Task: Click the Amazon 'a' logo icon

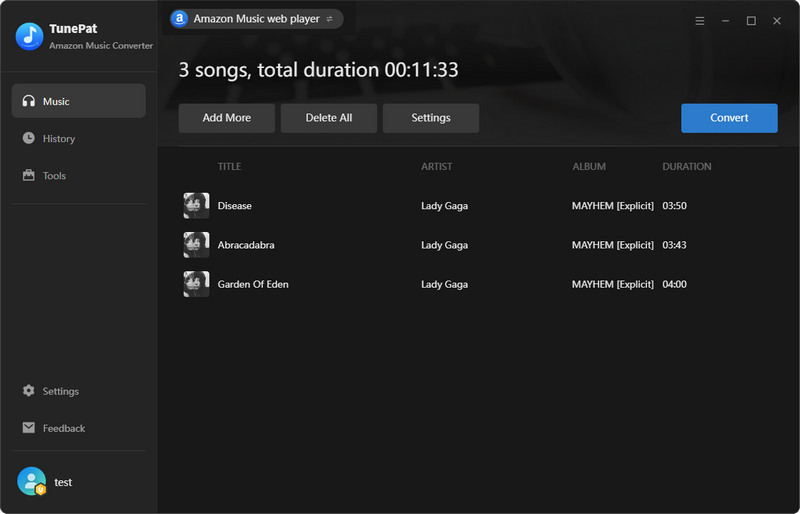Action: (x=179, y=19)
